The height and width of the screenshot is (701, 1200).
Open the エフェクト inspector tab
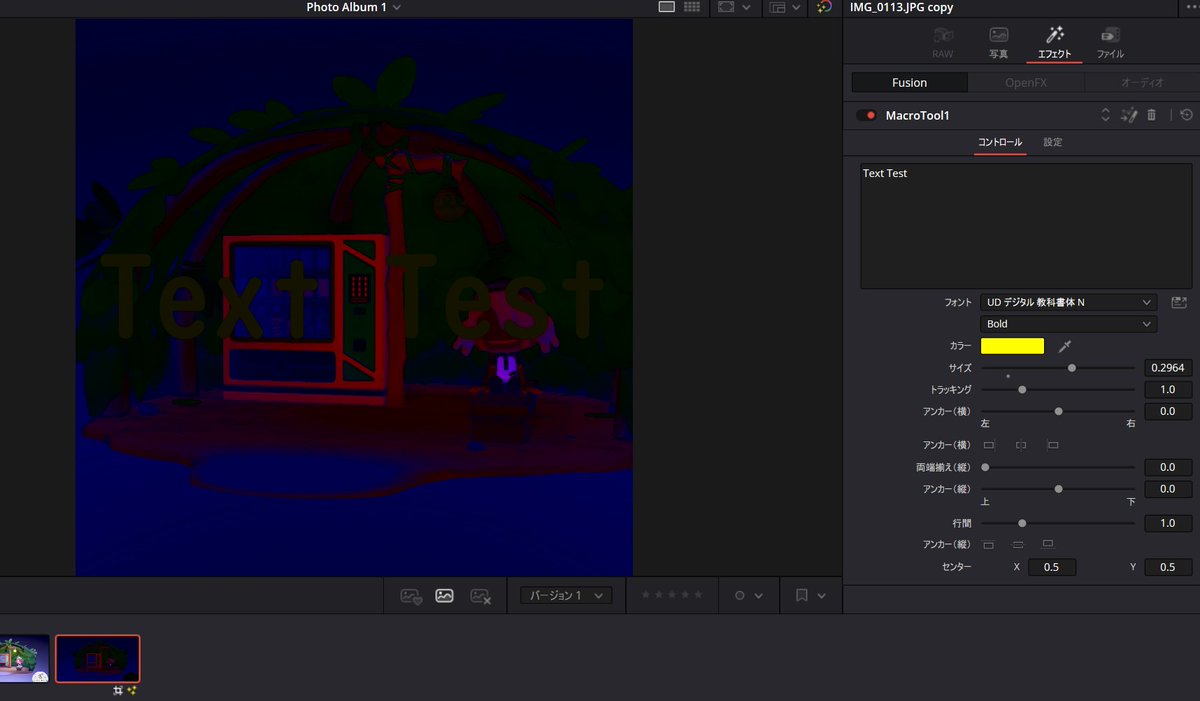point(1054,43)
